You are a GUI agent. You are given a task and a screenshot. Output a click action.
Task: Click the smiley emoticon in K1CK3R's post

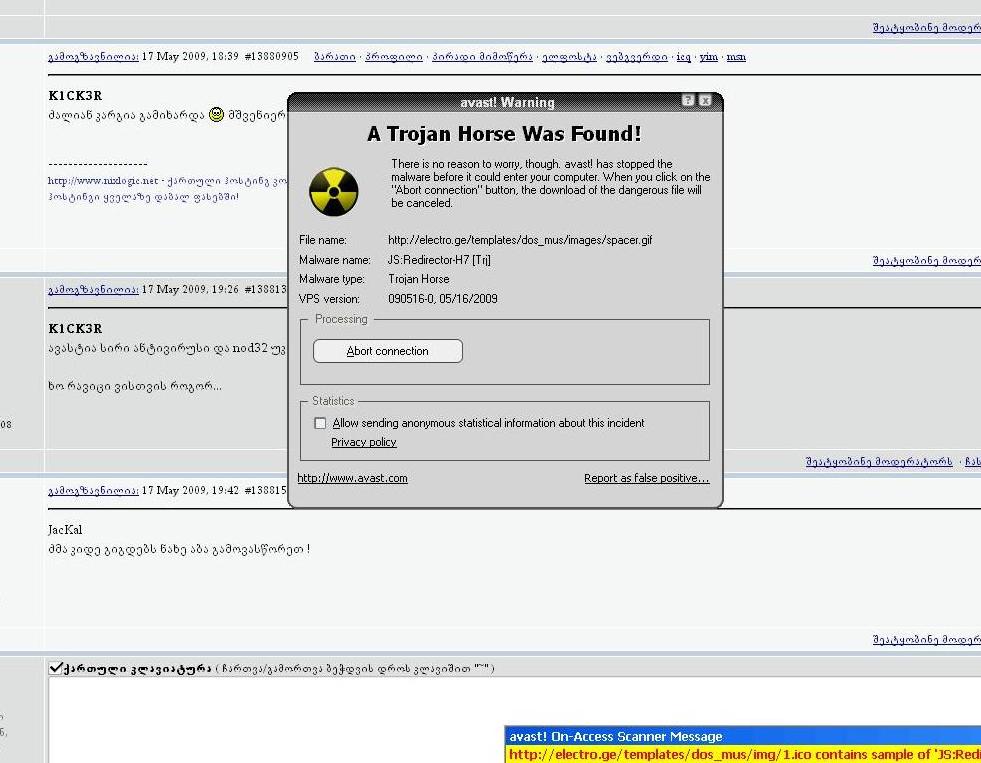pos(216,114)
